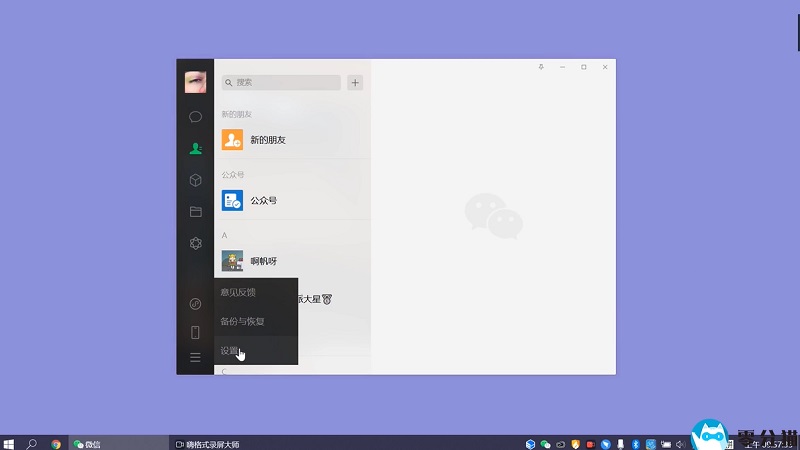Viewport: 800px width, 450px height.
Task: Choose 意见反馈 from the popup menu
Action: tap(238, 292)
